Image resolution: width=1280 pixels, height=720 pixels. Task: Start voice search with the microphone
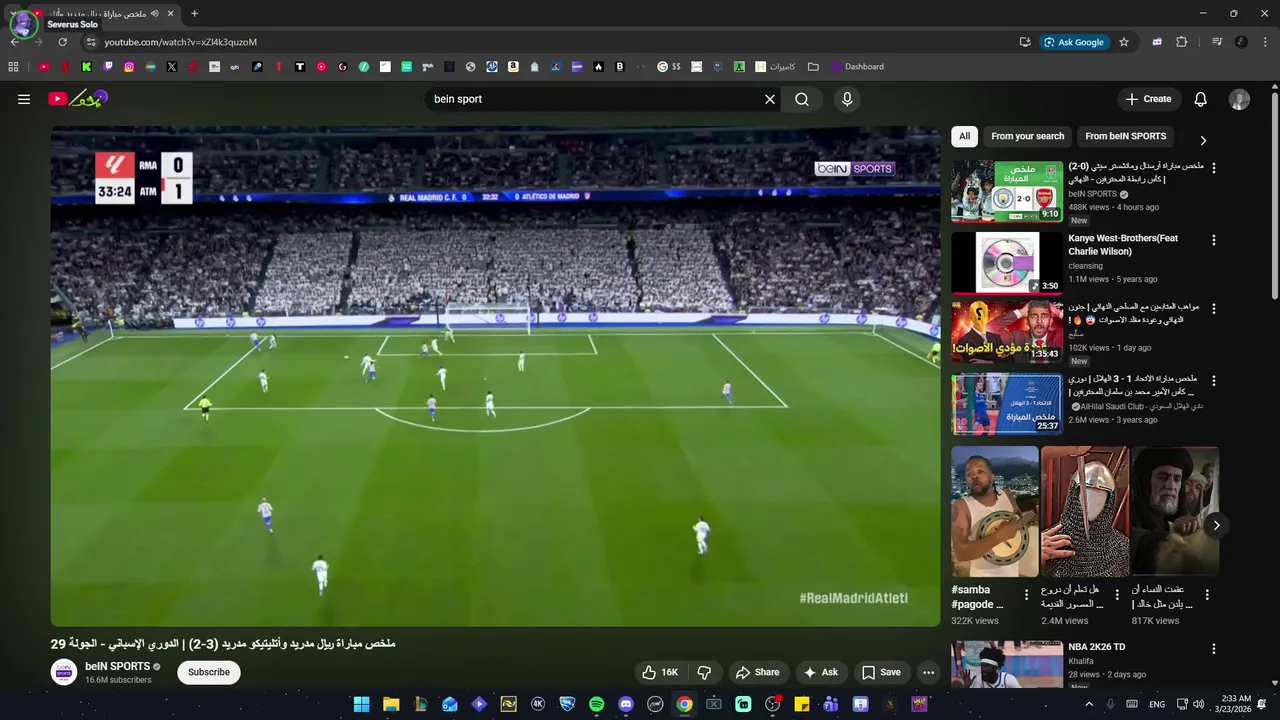click(847, 99)
